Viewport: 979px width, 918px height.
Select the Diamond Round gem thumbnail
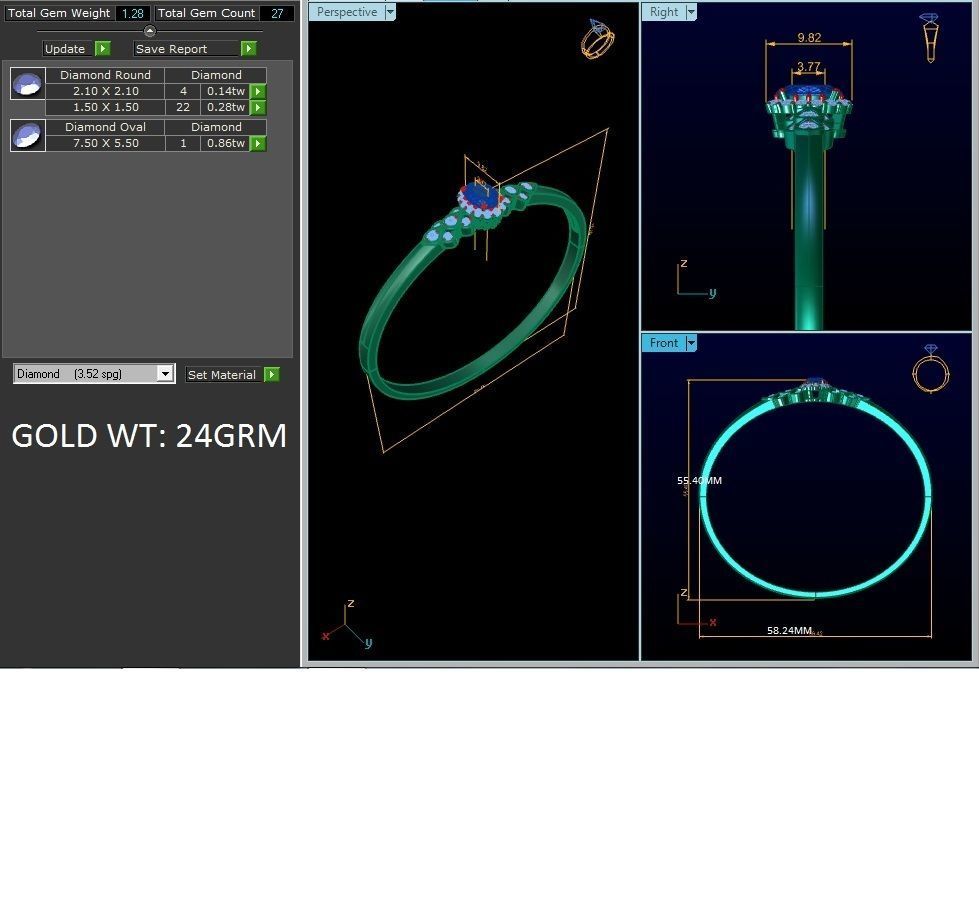click(x=28, y=84)
